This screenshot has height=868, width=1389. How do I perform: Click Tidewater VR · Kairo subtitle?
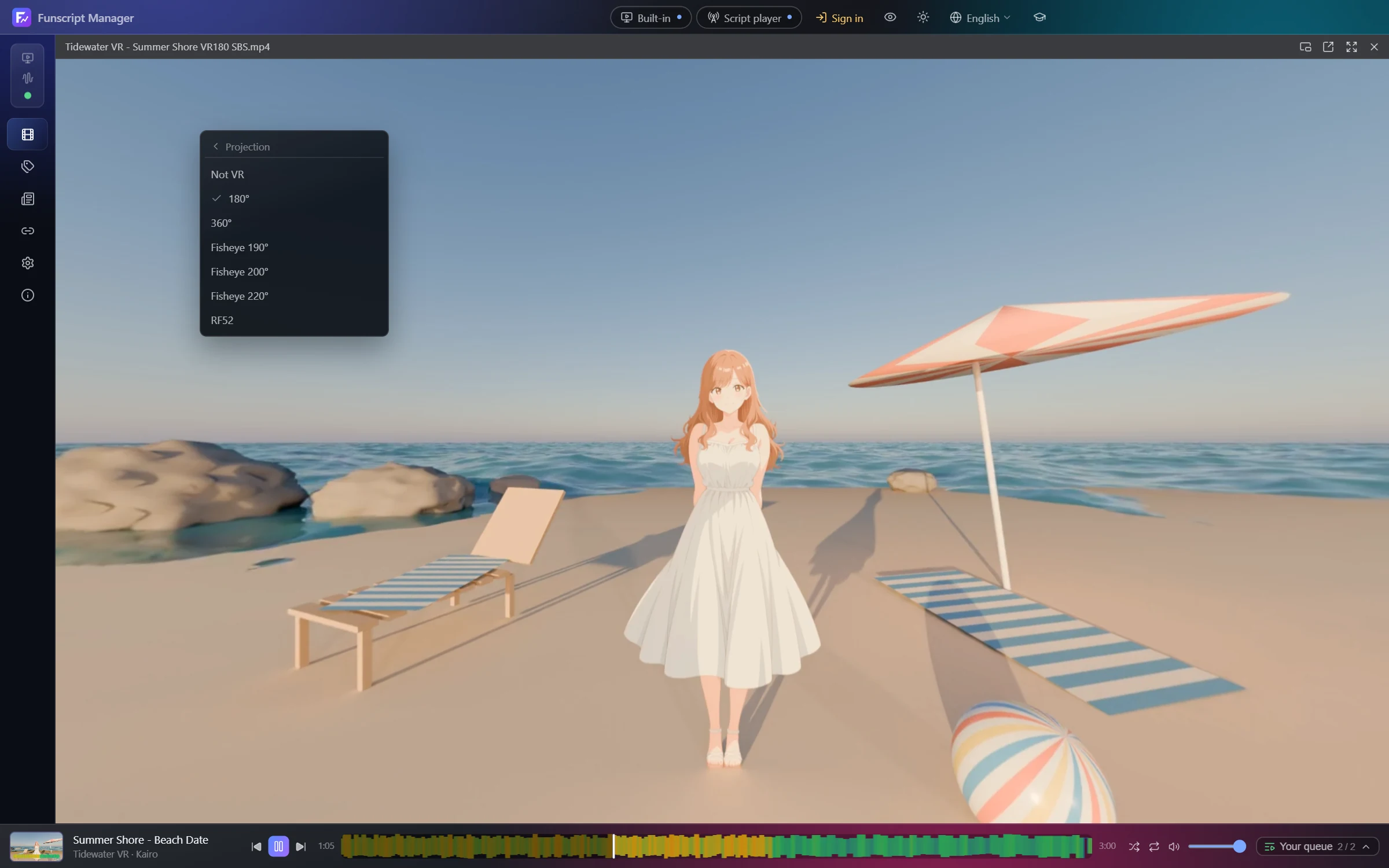[x=115, y=854]
